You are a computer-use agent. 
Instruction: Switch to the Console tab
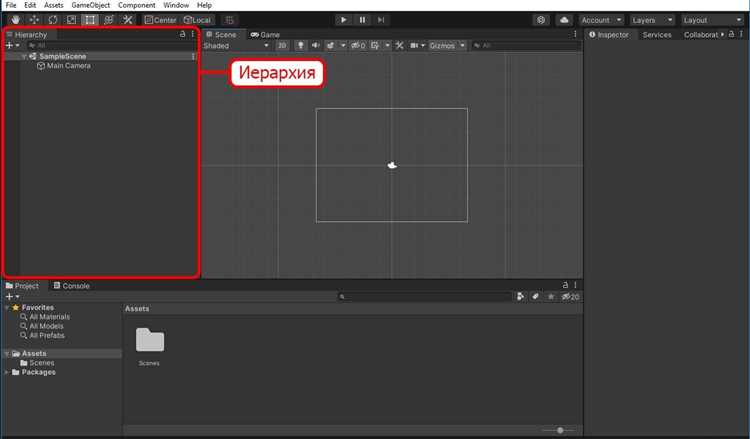71,286
